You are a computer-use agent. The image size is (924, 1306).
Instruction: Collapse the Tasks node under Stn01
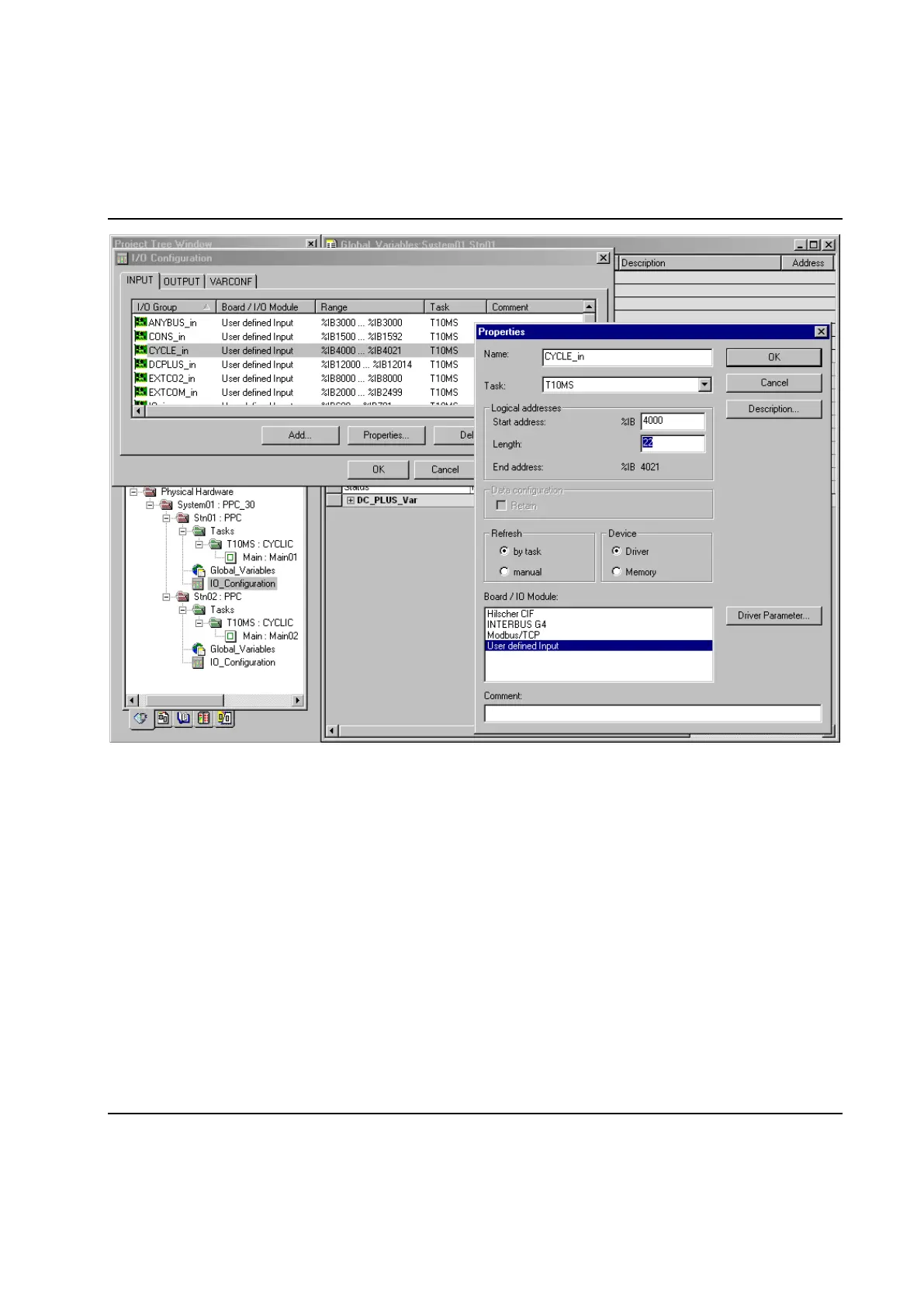coord(182,532)
